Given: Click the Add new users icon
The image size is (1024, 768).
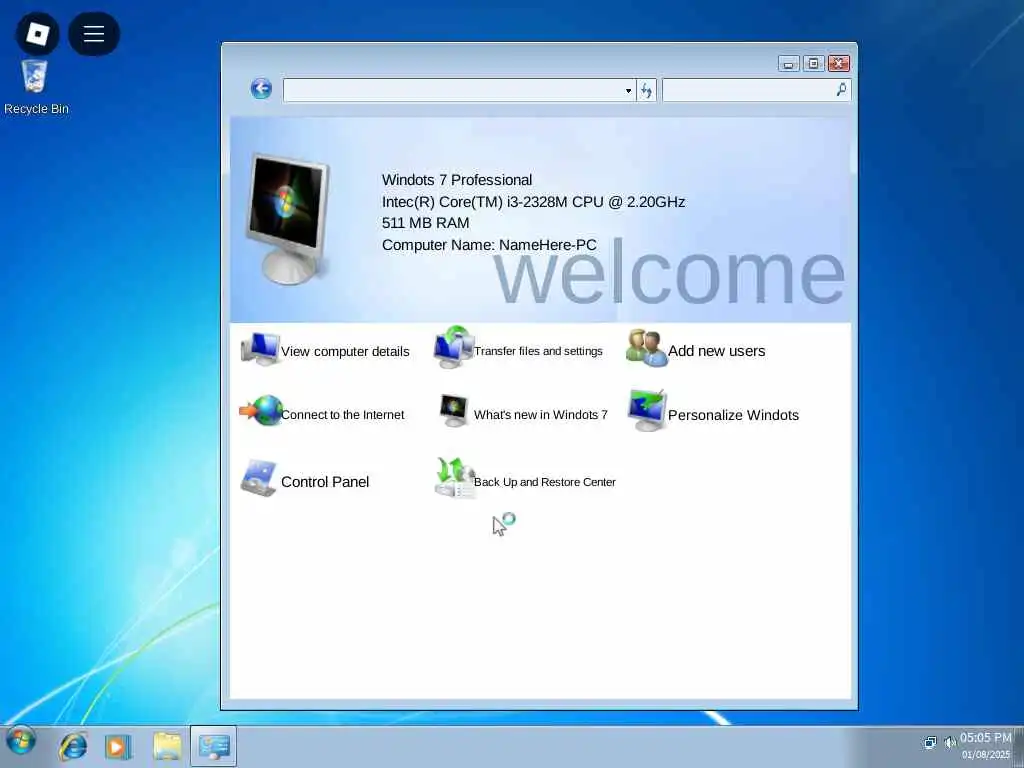Looking at the screenshot, I should click(646, 349).
